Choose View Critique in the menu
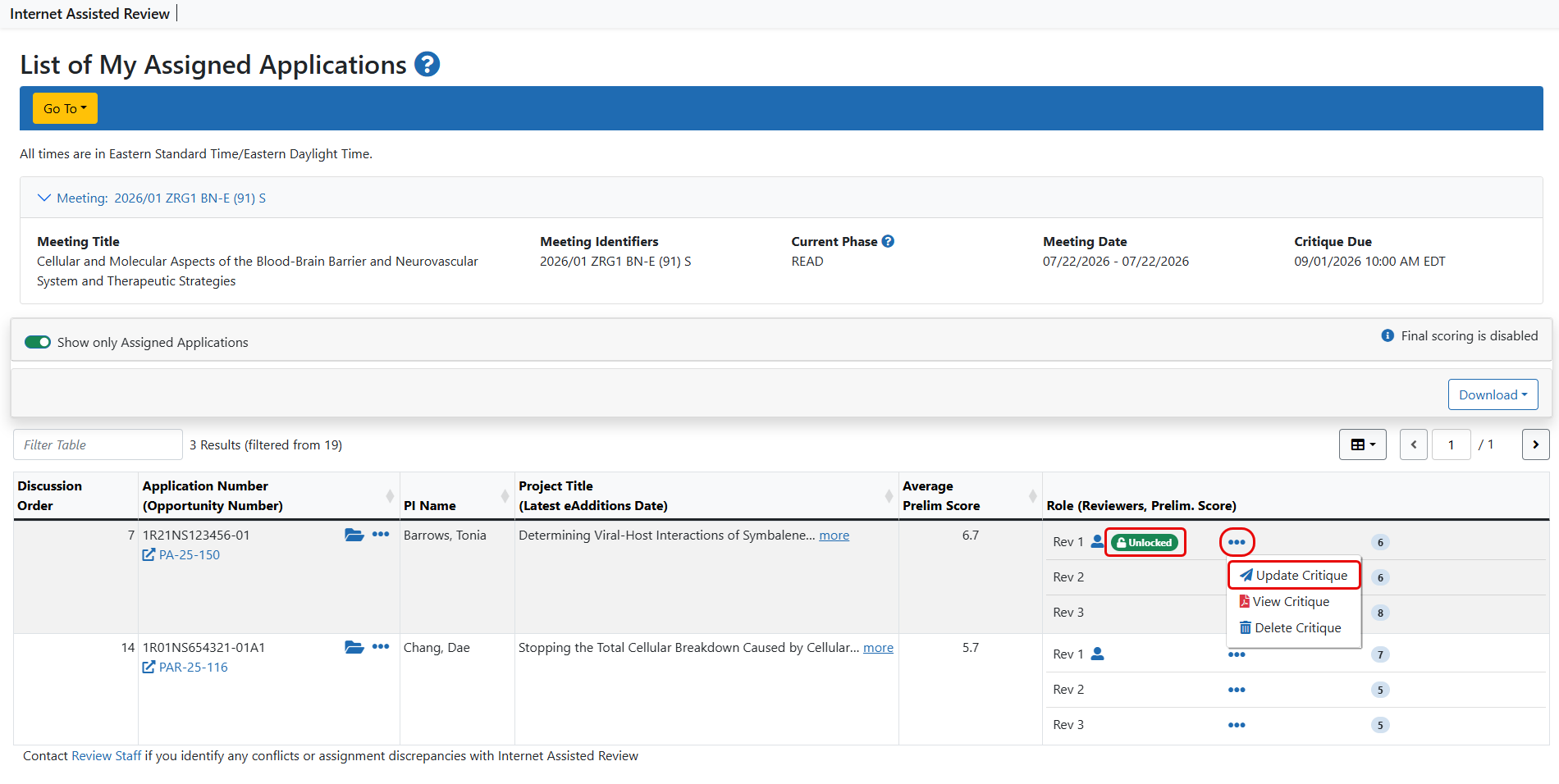This screenshot has height=784, width=1559. click(x=1285, y=601)
